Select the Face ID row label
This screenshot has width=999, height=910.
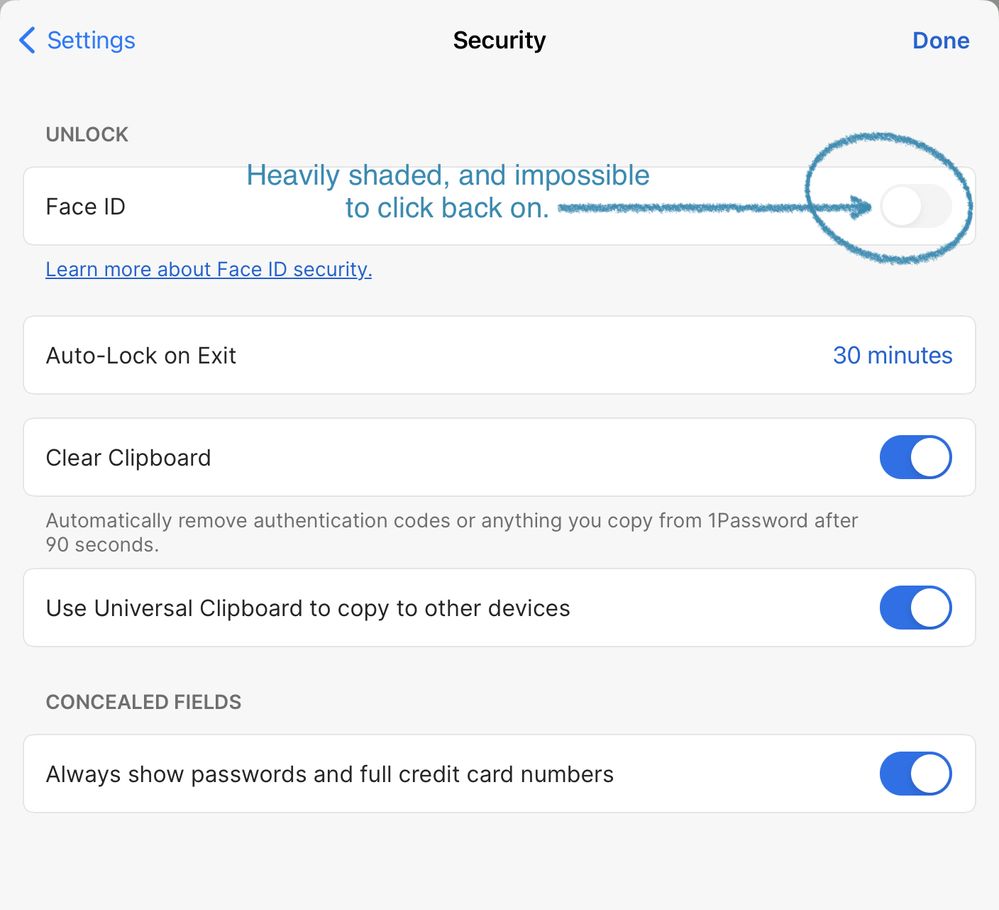pyautogui.click(x=86, y=207)
